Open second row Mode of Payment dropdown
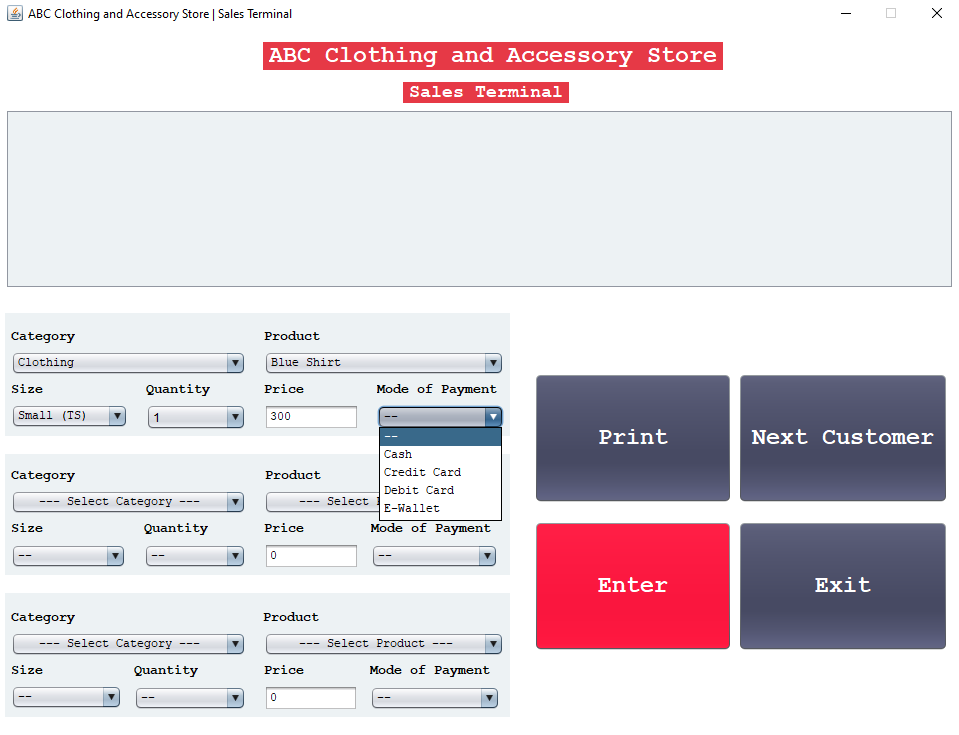Viewport: 959px width, 735px height. 434,556
